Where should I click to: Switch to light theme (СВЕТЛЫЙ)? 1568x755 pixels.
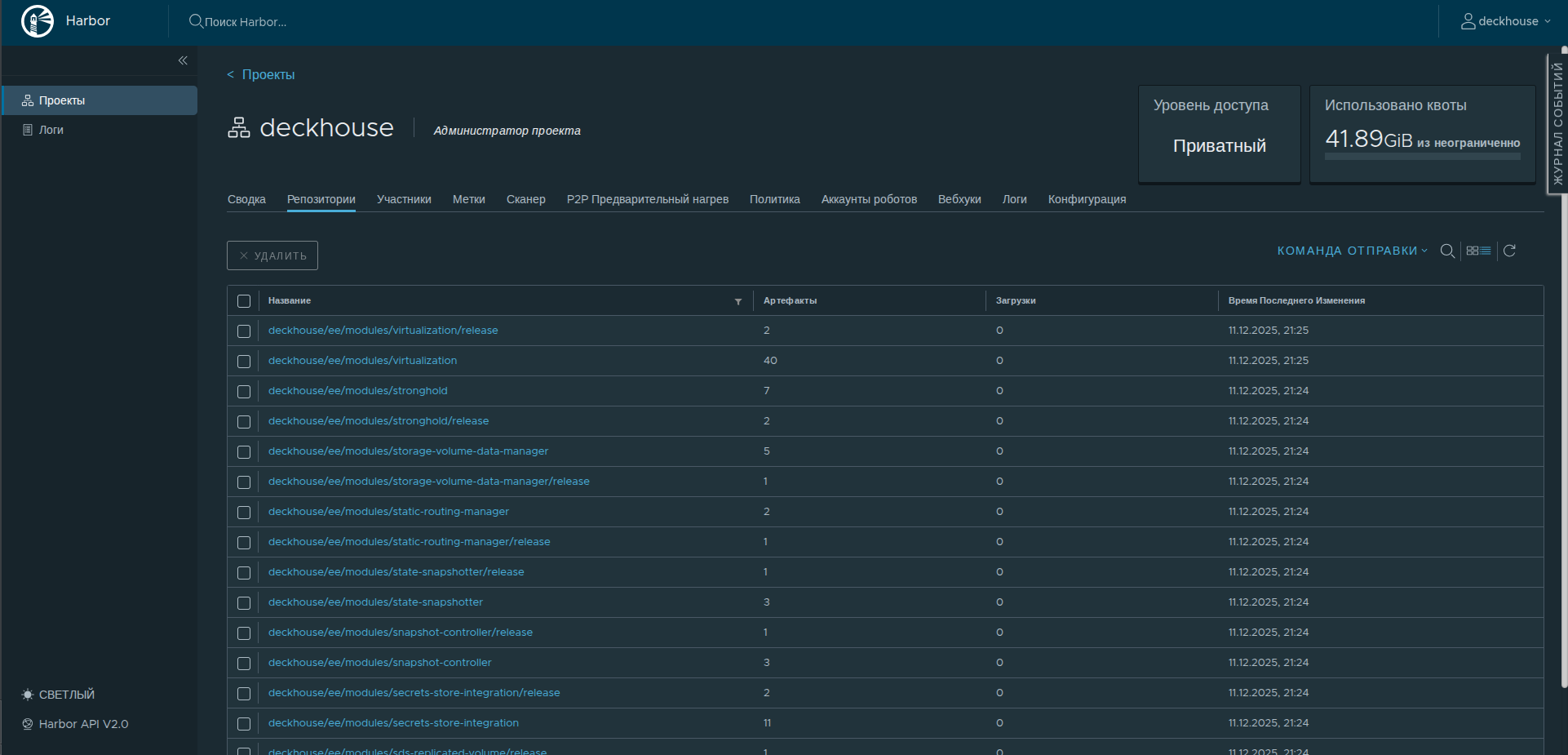click(58, 695)
